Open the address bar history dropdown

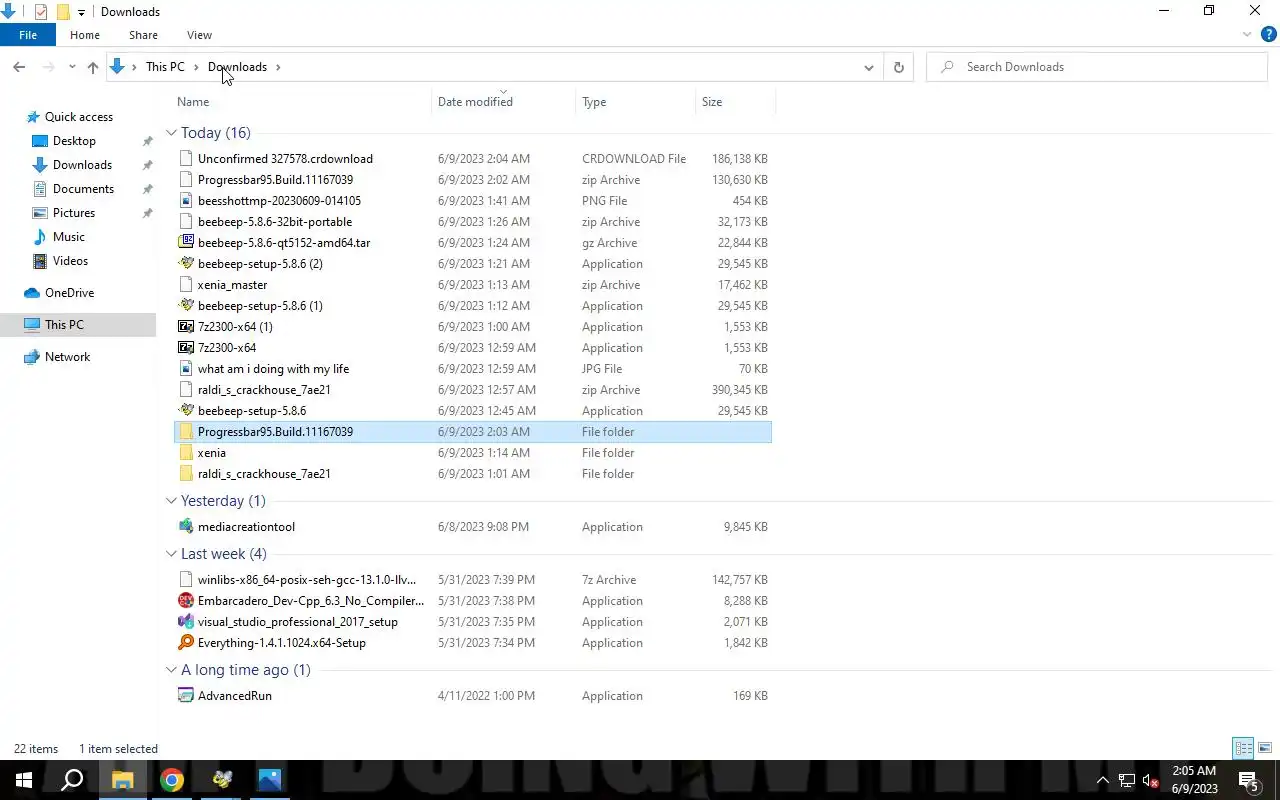(868, 67)
